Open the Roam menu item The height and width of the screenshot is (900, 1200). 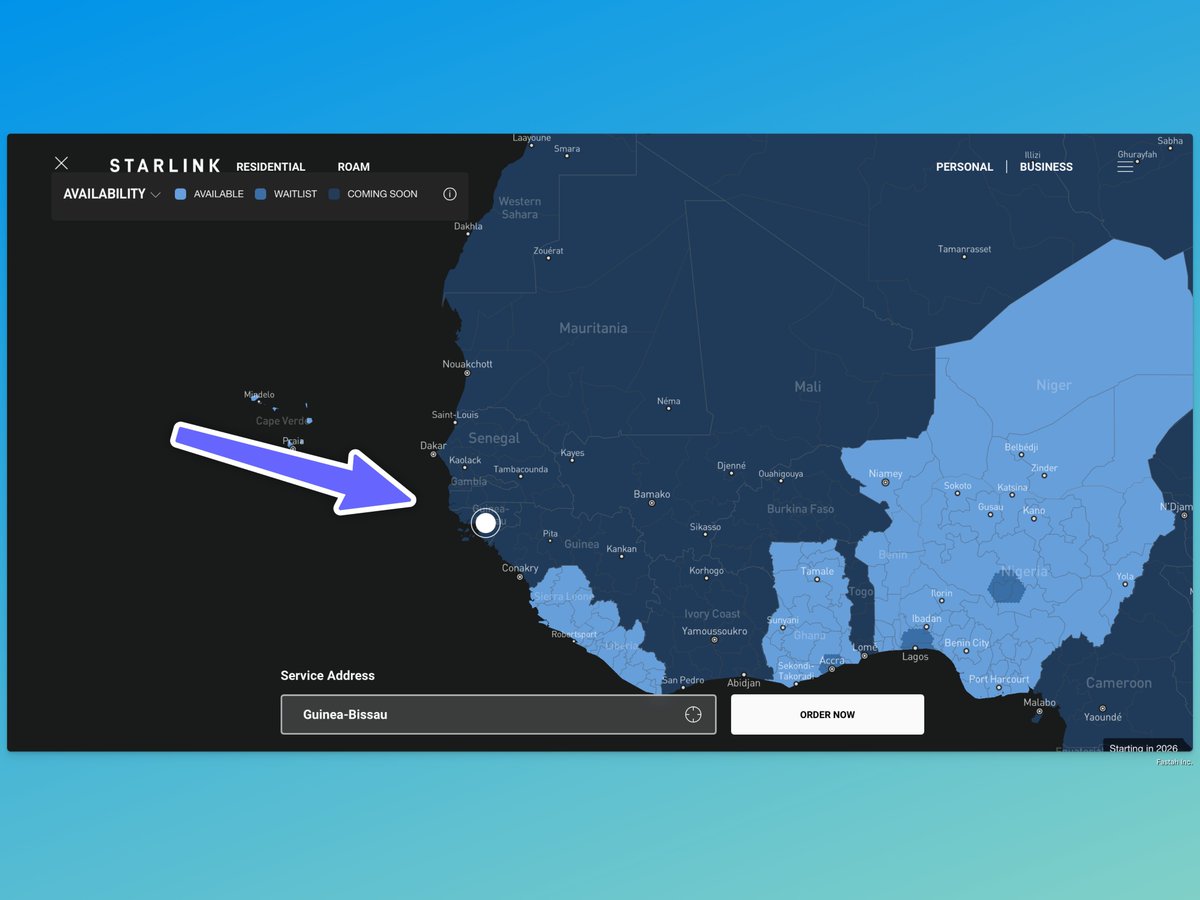tap(354, 167)
